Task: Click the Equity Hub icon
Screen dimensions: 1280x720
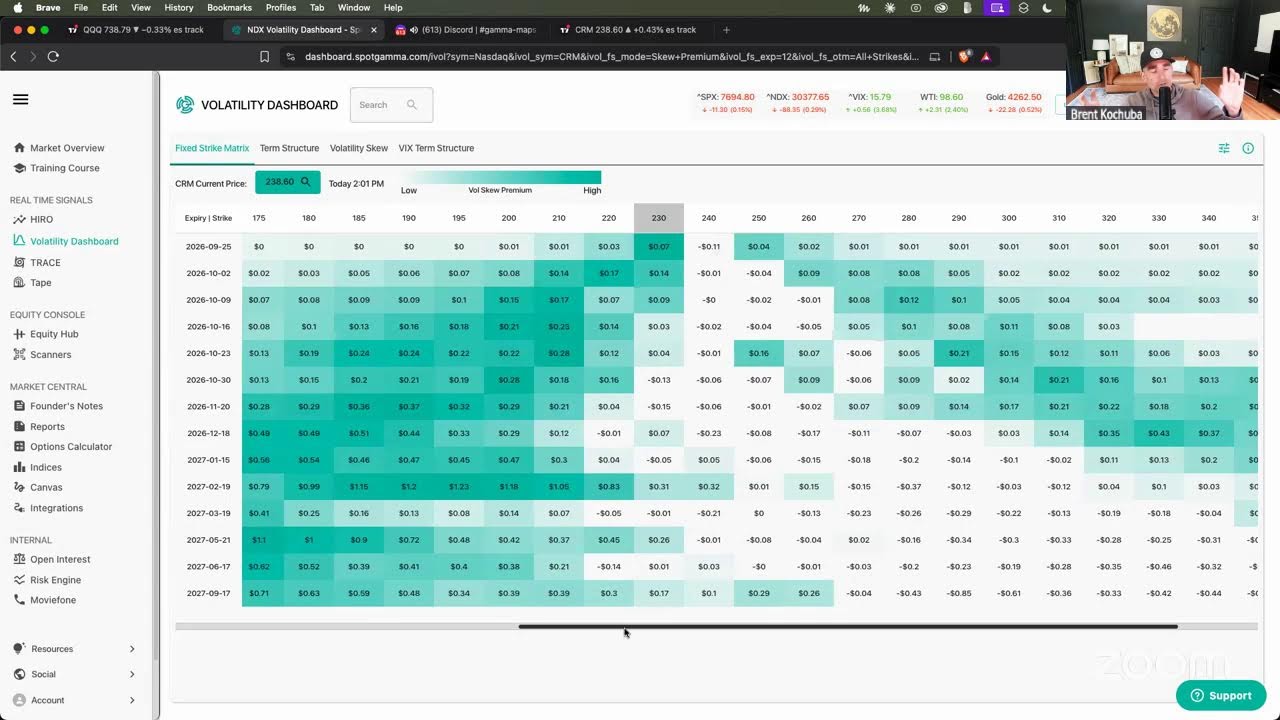Action: (19, 334)
